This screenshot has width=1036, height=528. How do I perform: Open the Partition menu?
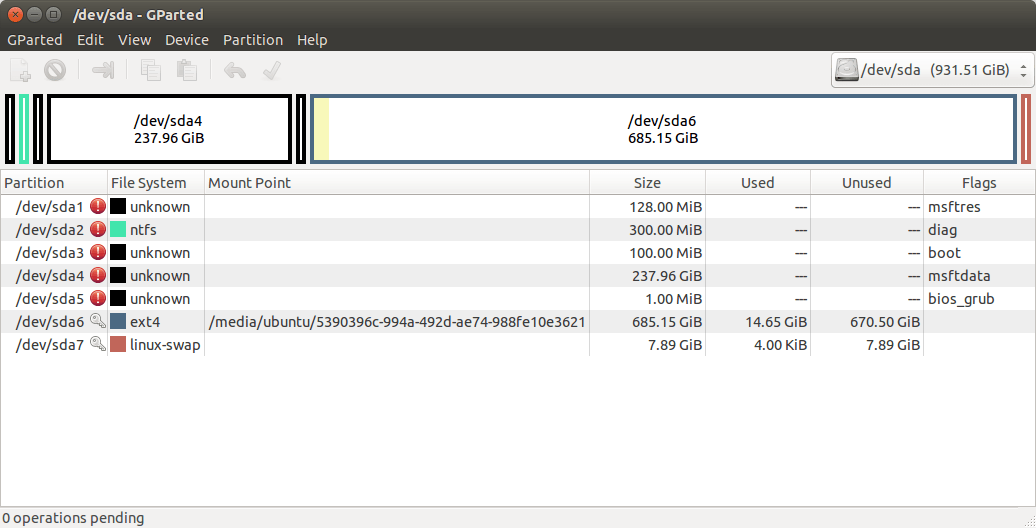tap(253, 40)
